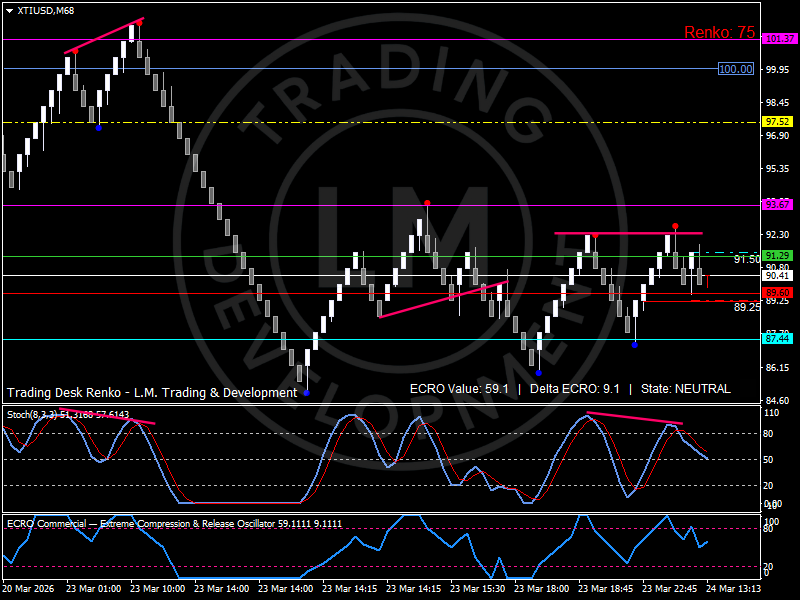800x600 pixels.
Task: Open the XTIUSD,M68 symbol dropdown arrow
Action: 10,11
